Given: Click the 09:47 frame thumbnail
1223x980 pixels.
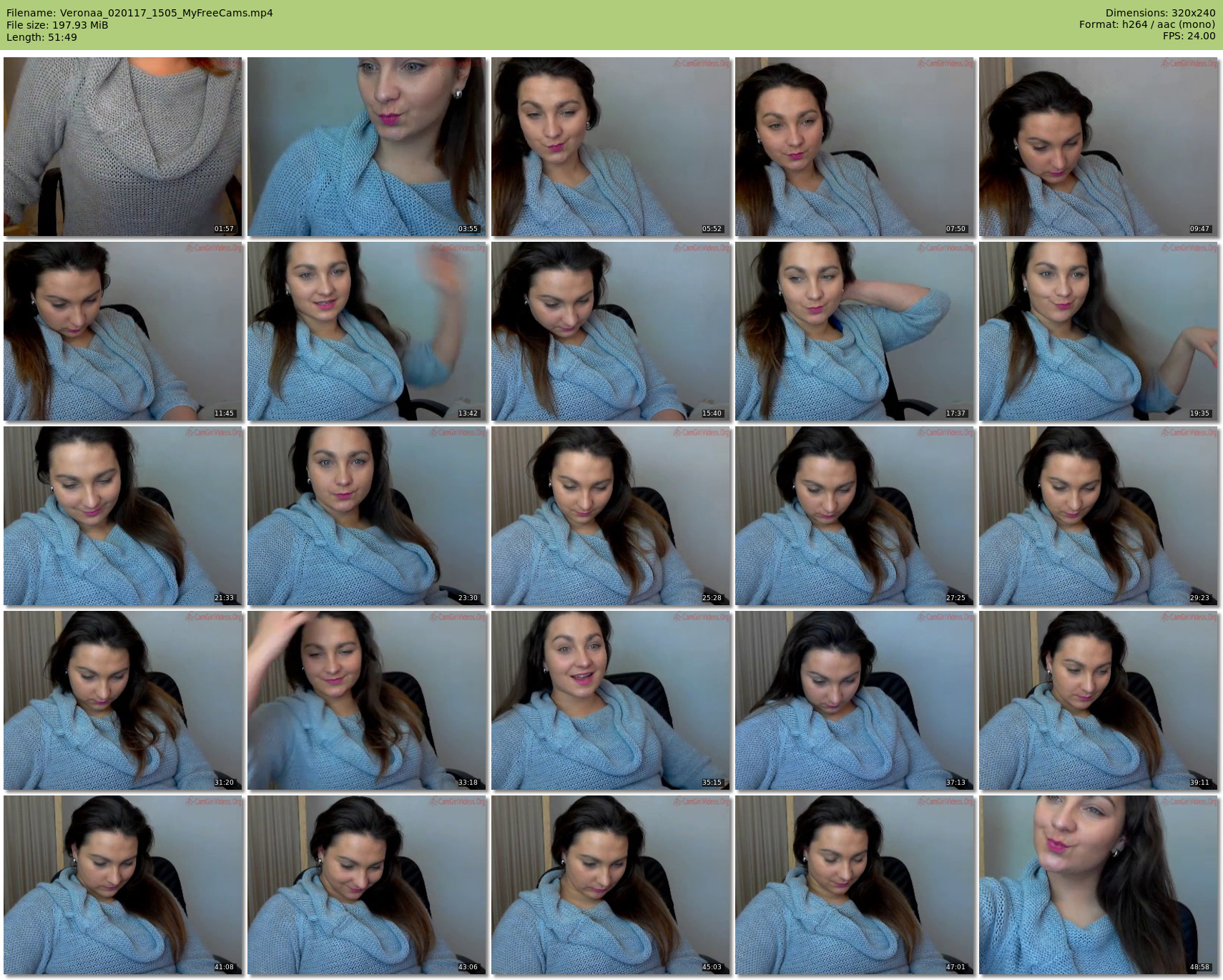Looking at the screenshot, I should coord(1099,147).
